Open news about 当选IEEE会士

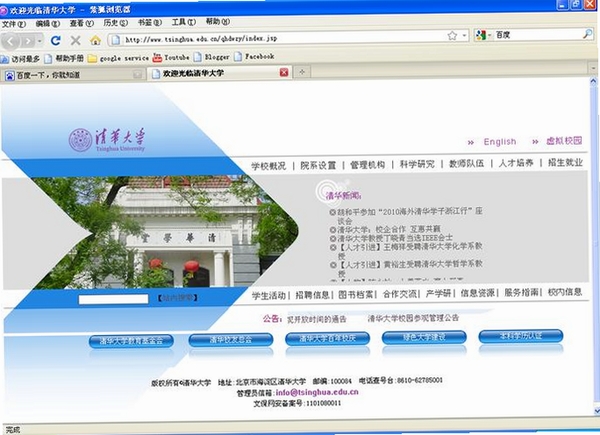(395, 238)
